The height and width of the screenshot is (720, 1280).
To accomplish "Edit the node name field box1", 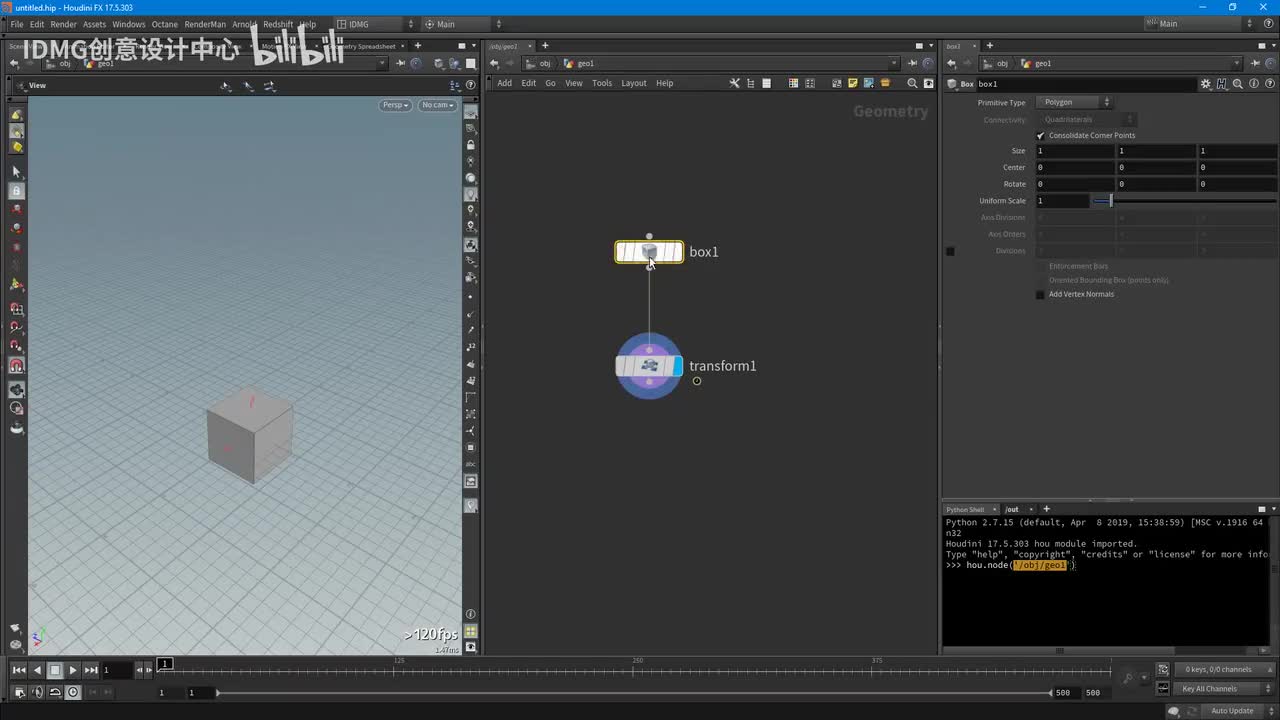I will pos(1085,84).
